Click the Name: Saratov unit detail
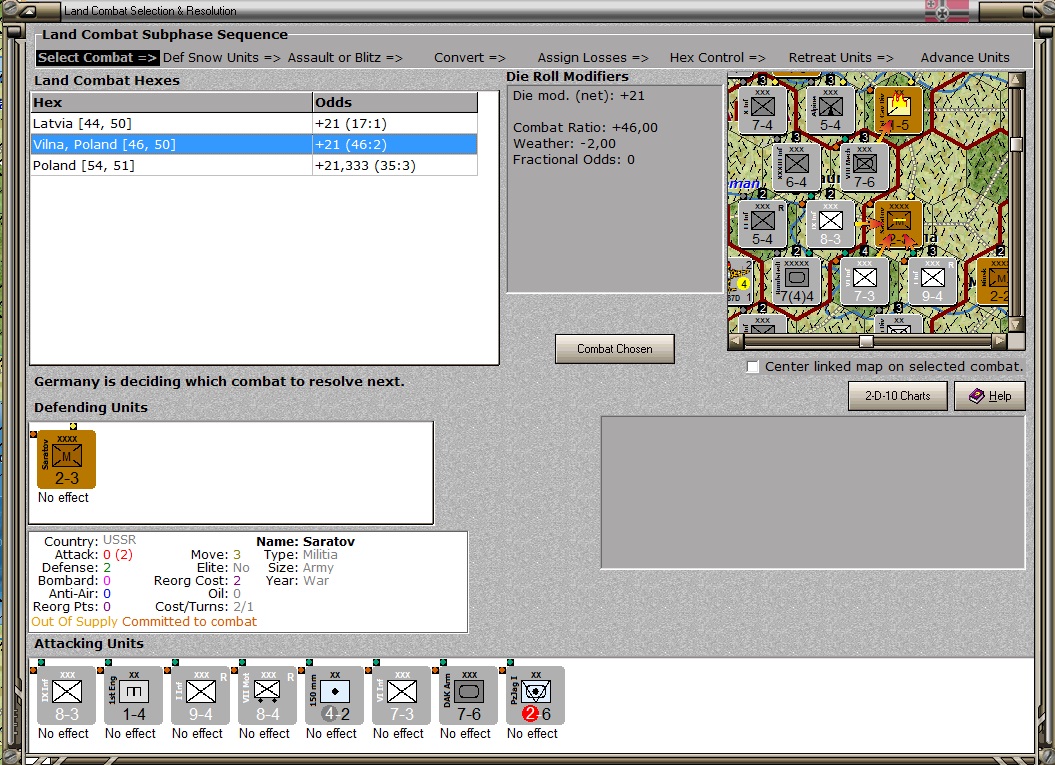The image size is (1055, 765). [x=305, y=542]
